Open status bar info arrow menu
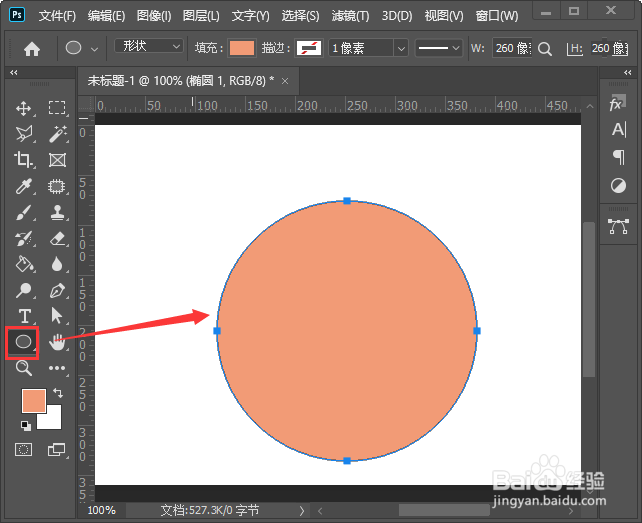Viewport: 642px width, 523px height. tap(302, 511)
